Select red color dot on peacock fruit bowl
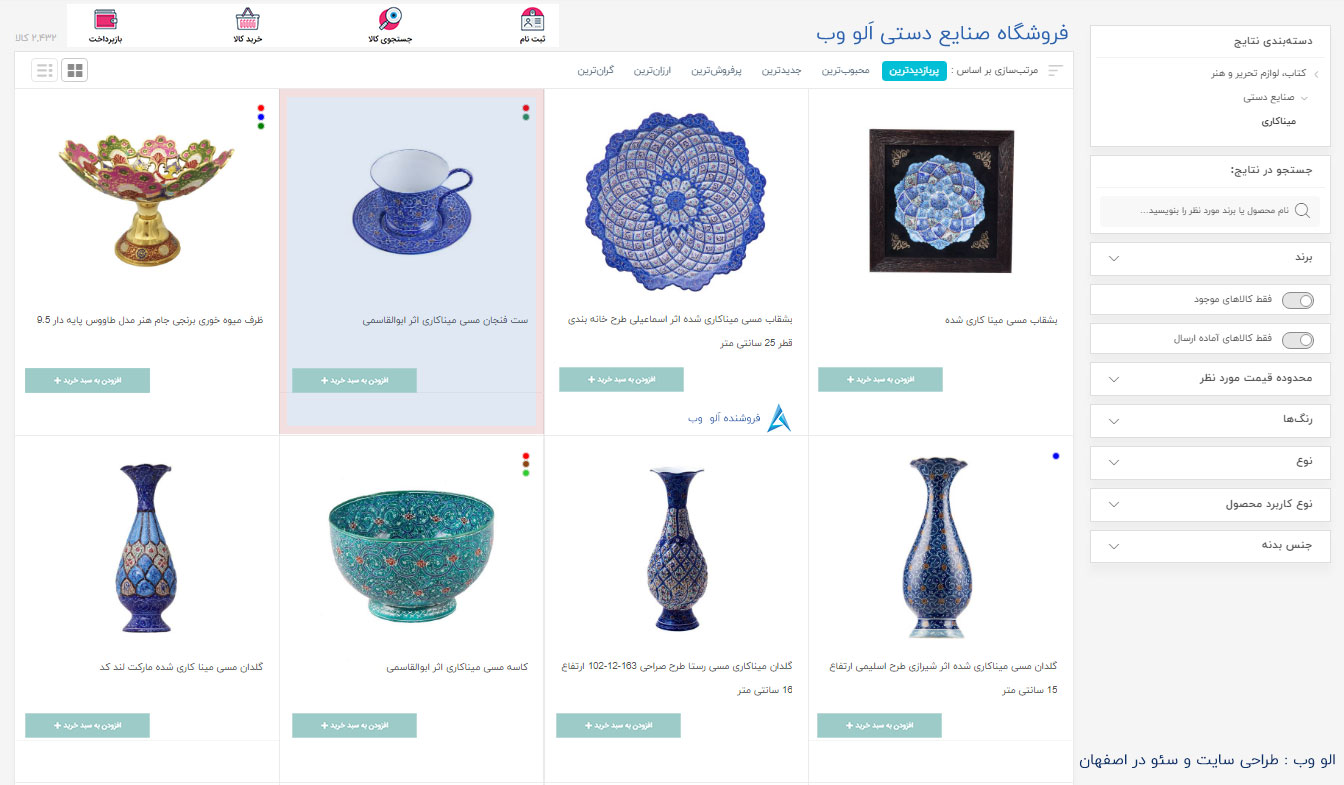This screenshot has height=785, width=1344. (261, 108)
